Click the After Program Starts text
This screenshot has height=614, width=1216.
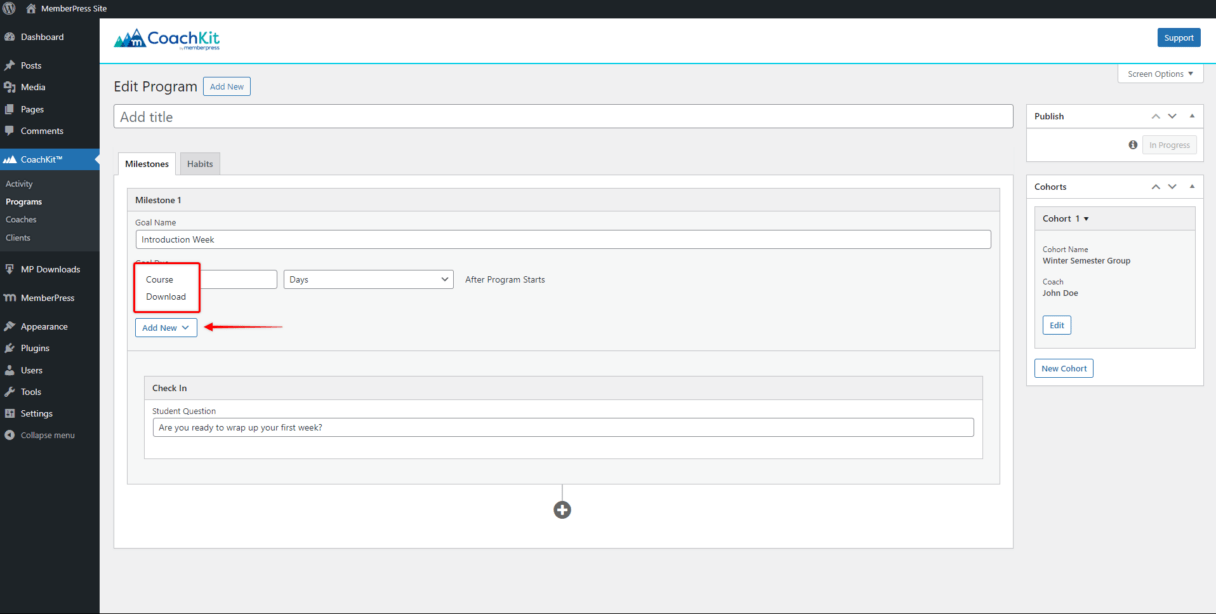[505, 280]
